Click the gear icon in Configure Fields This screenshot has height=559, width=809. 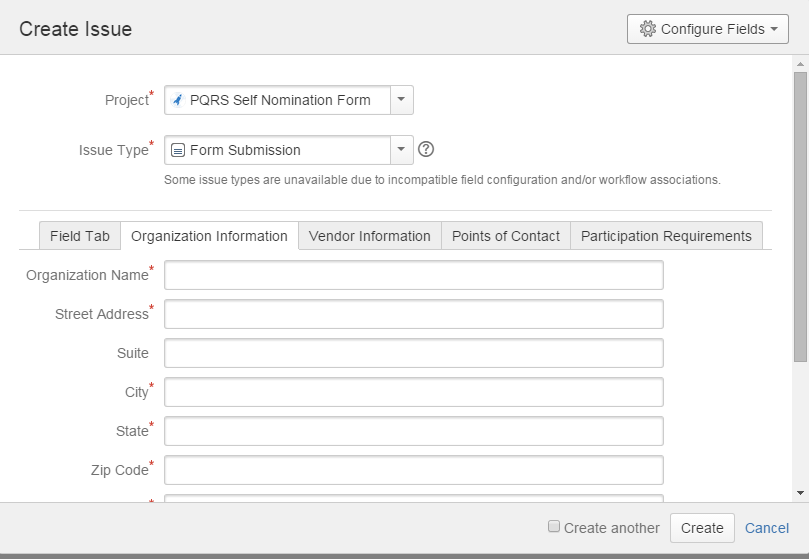(x=647, y=29)
